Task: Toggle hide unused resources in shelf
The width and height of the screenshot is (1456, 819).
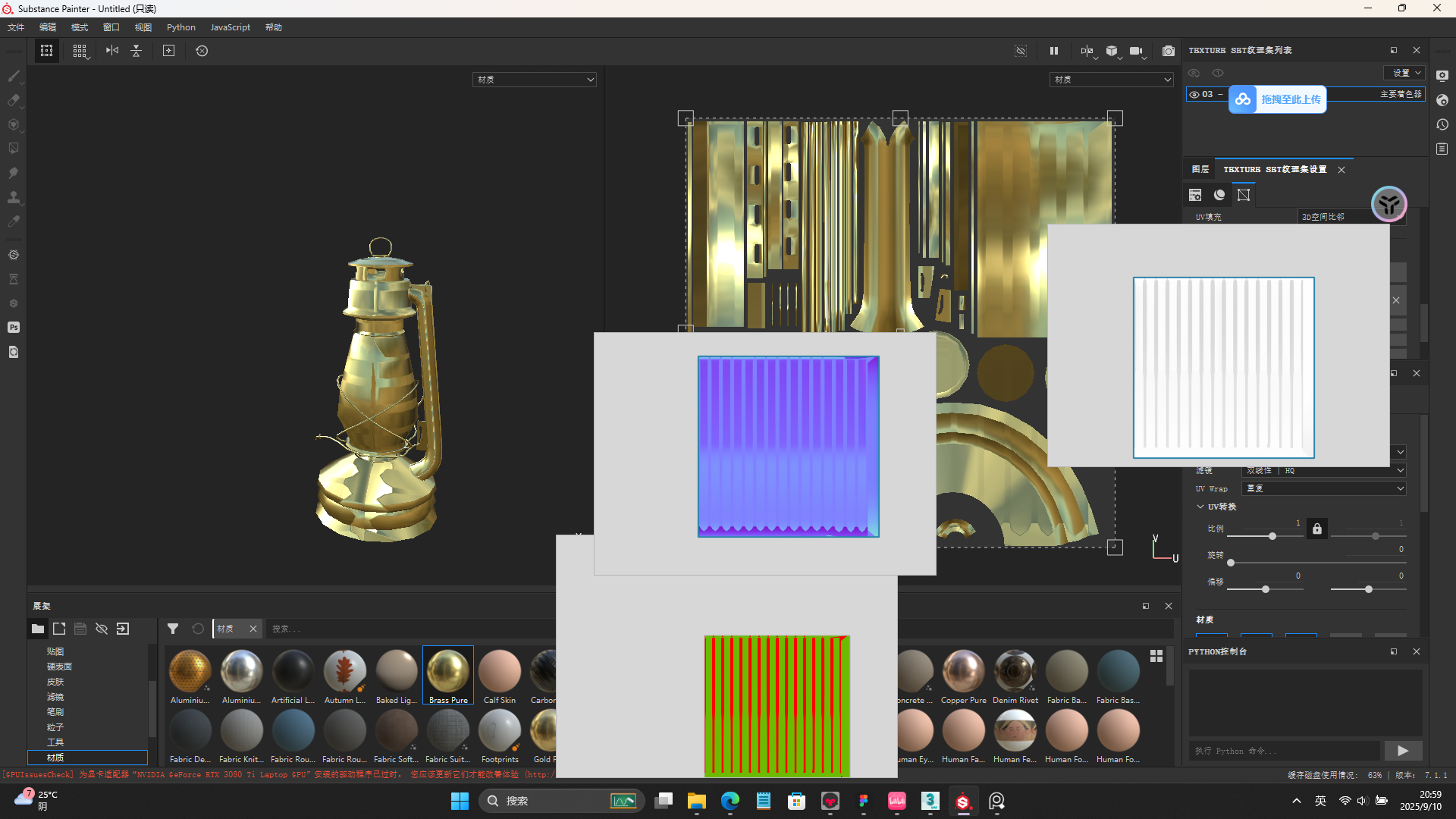Action: (x=102, y=629)
